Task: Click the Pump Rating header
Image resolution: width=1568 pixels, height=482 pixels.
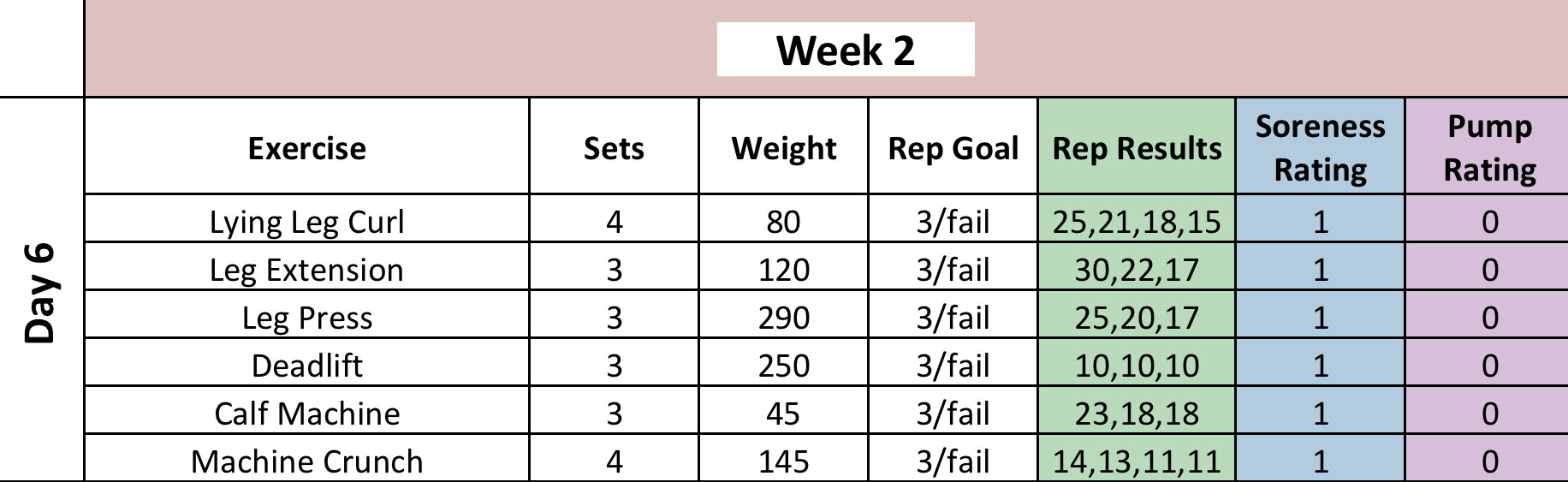Action: tap(1489, 147)
